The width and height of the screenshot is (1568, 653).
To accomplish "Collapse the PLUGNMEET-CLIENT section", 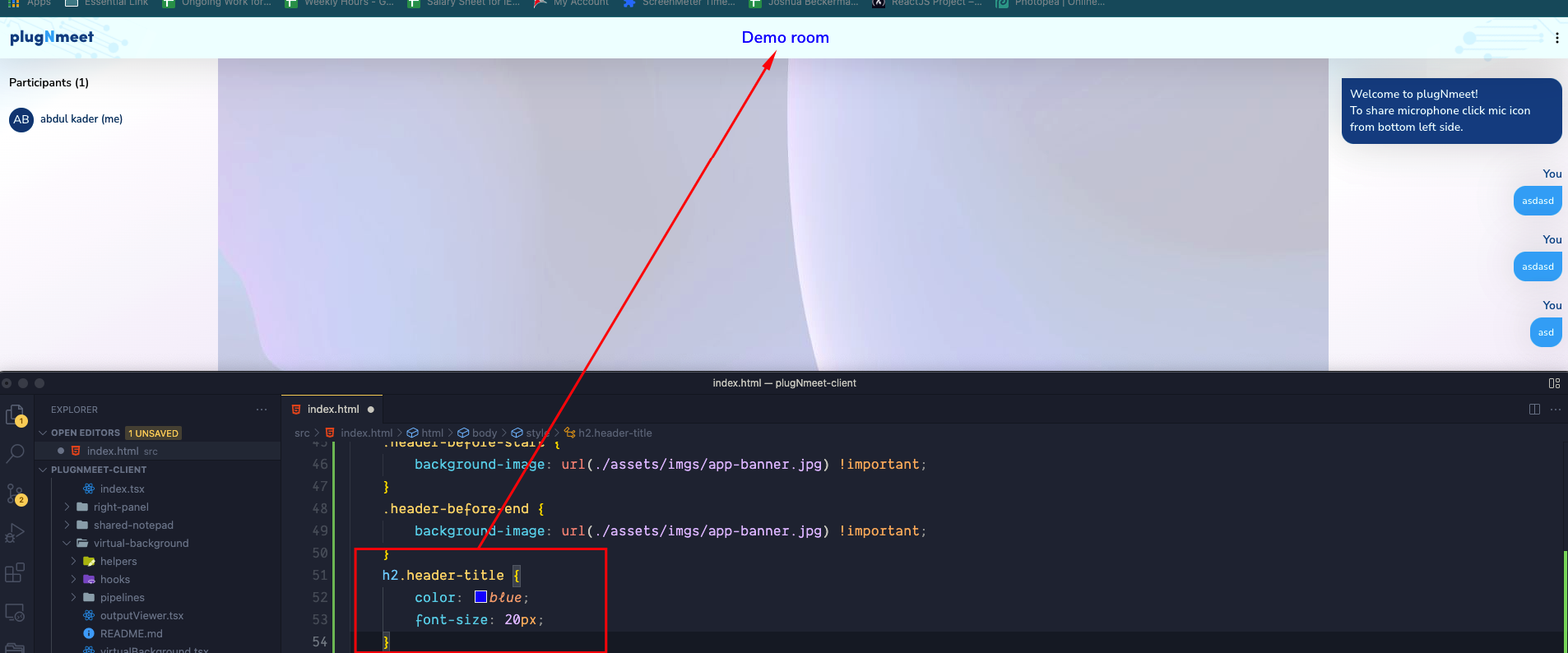I will coord(43,470).
